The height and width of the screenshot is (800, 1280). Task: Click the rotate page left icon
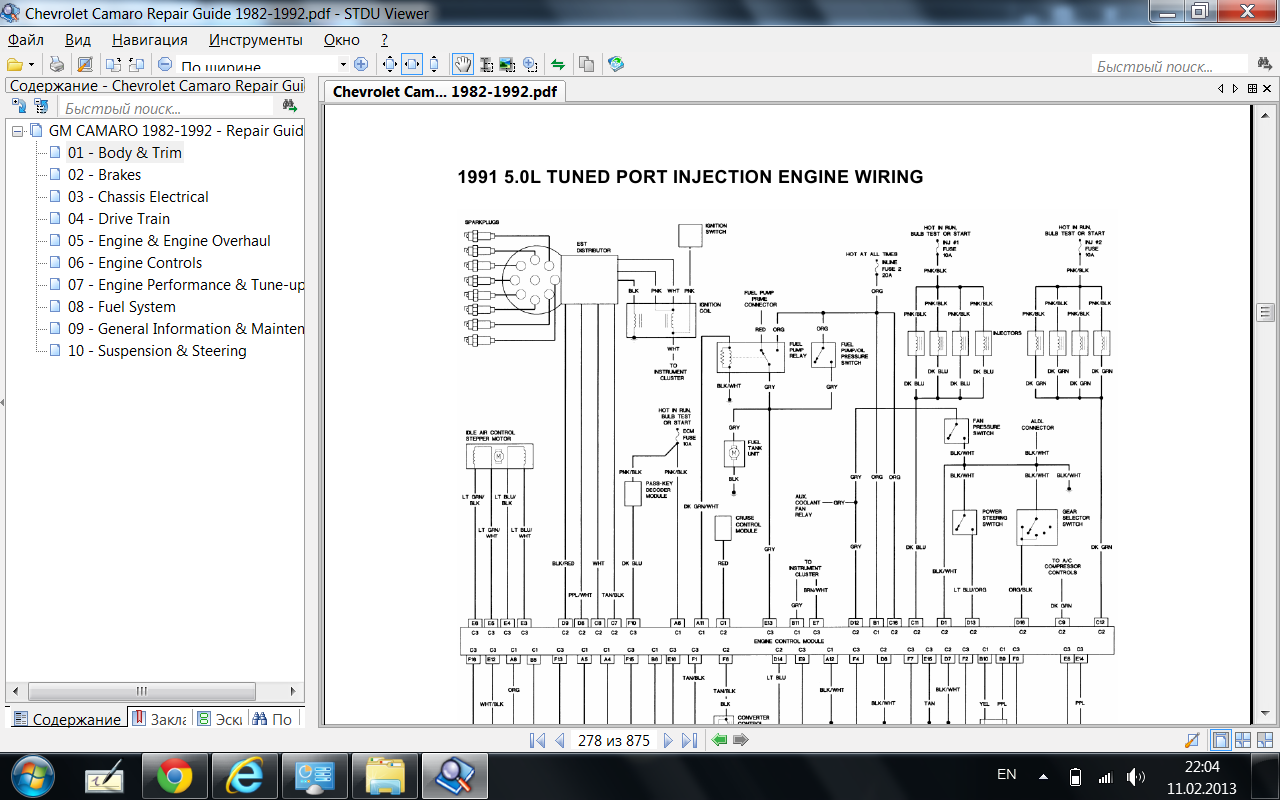click(x=113, y=65)
